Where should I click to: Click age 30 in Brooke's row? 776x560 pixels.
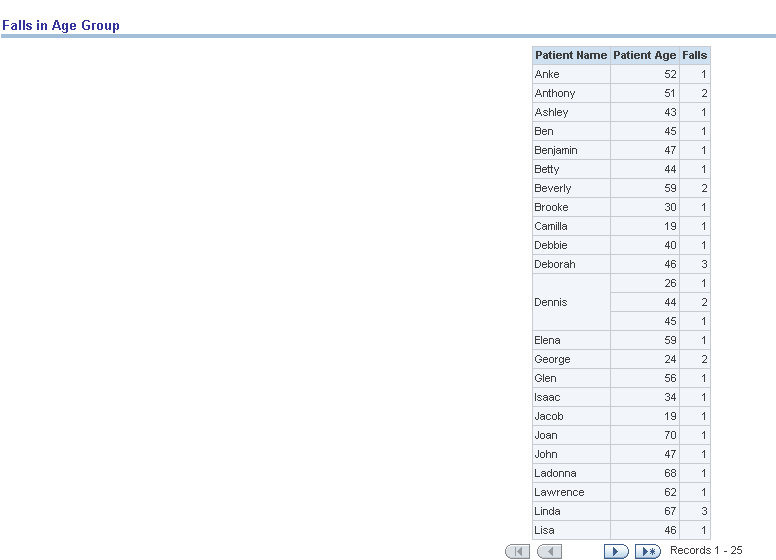[645, 207]
